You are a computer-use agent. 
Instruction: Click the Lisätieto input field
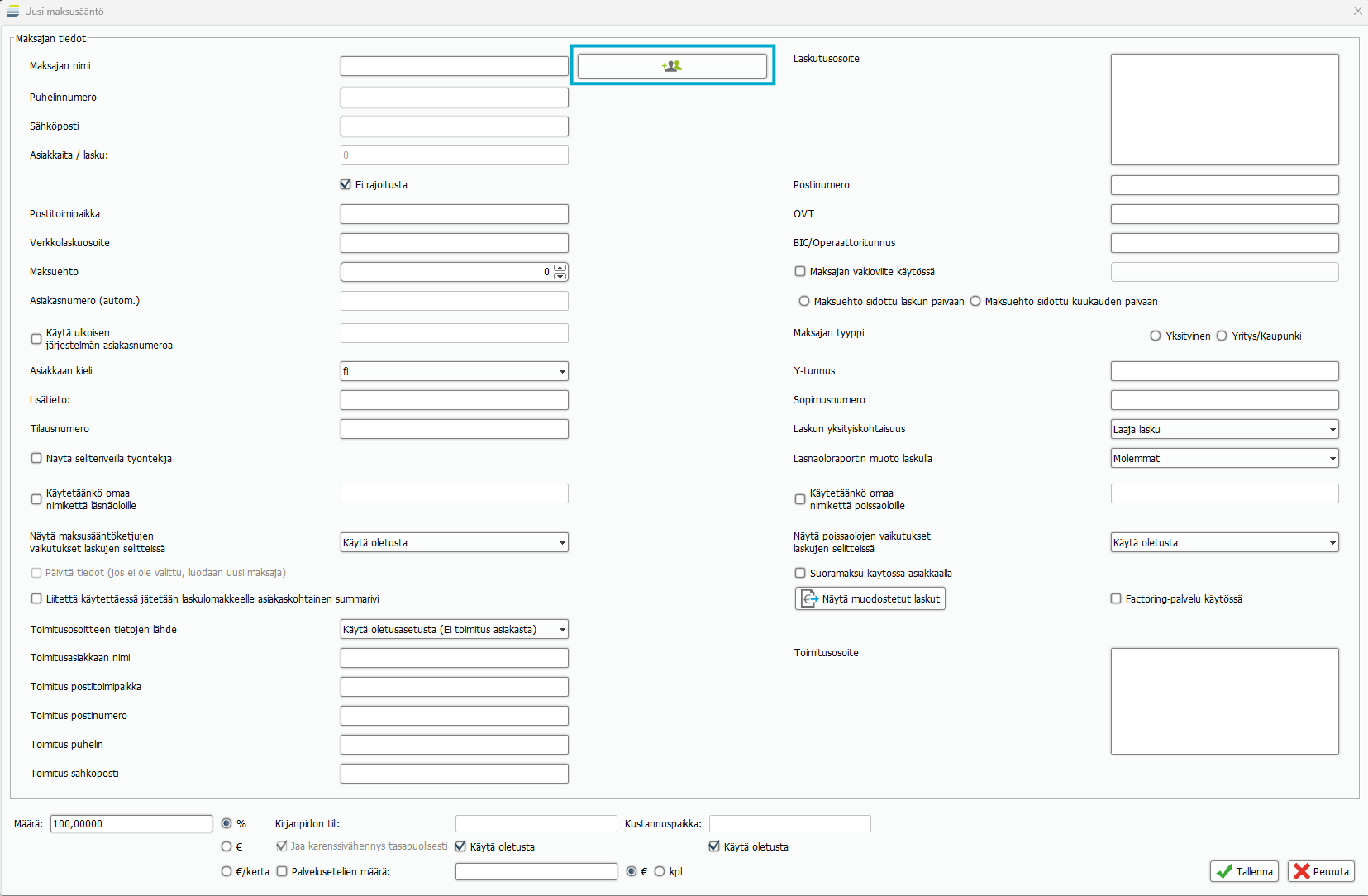point(455,400)
